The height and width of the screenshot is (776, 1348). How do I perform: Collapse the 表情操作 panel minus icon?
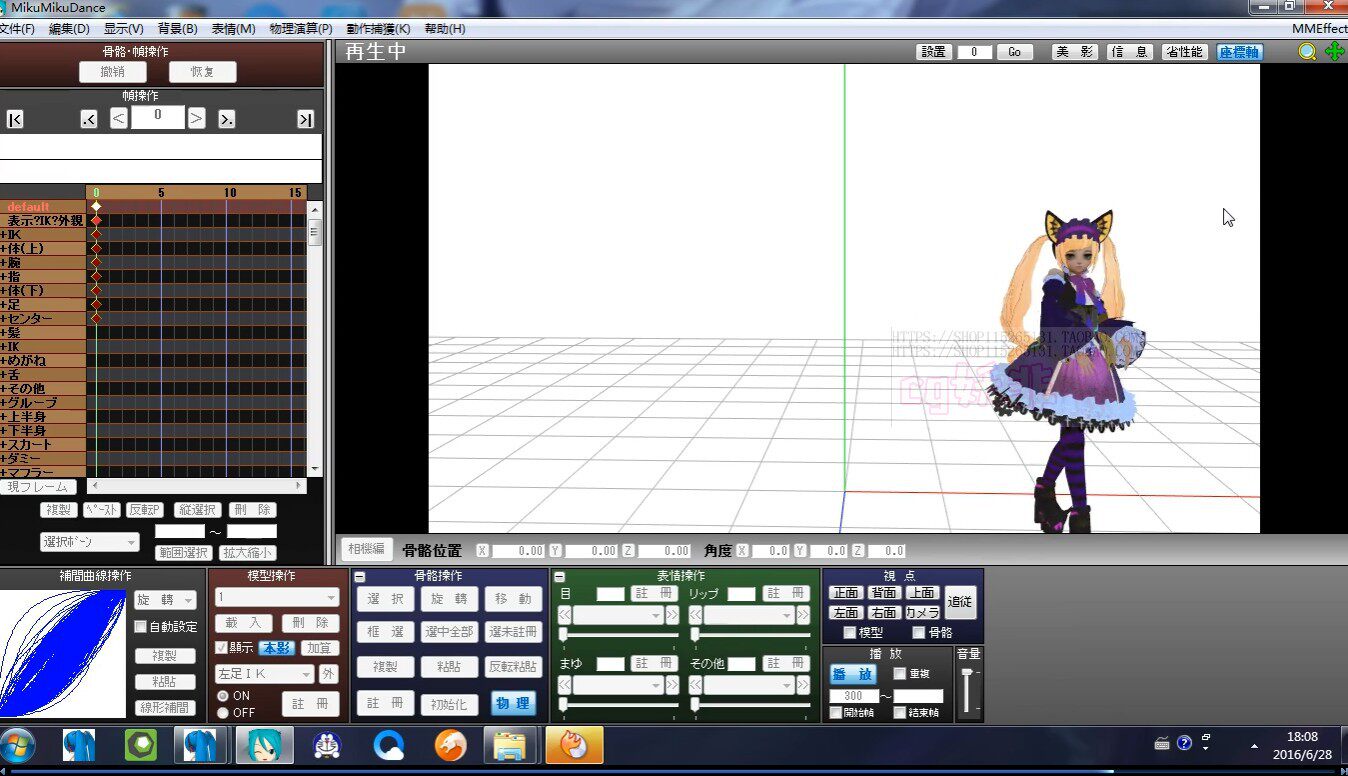click(x=560, y=577)
